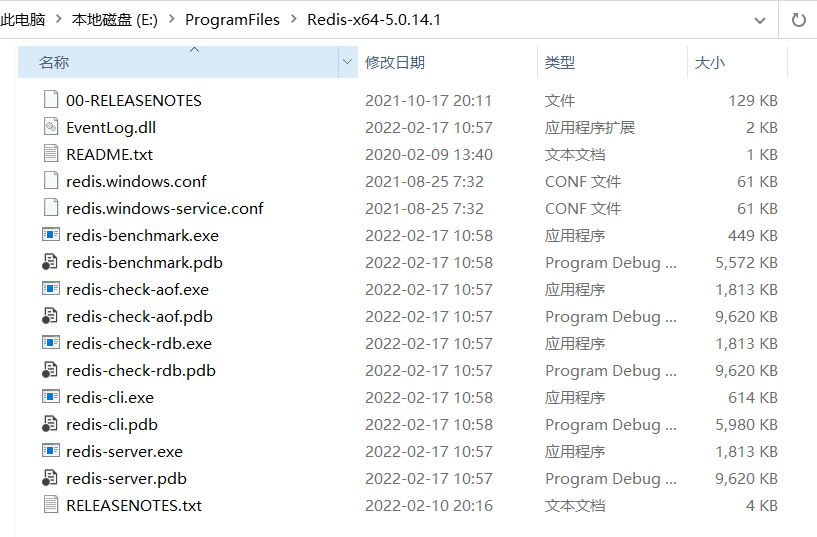This screenshot has width=817, height=537.
Task: Click the EventLog.dll file icon
Action: coord(51,127)
